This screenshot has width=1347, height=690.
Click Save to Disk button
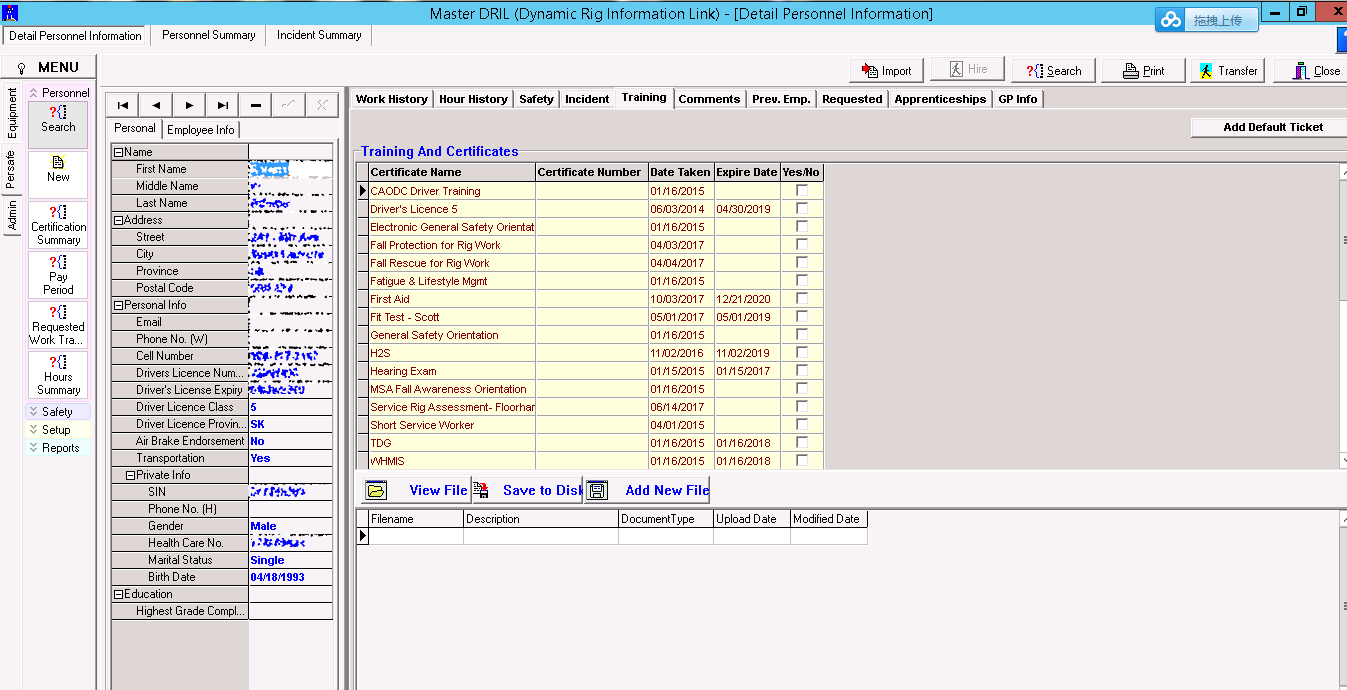[x=528, y=490]
